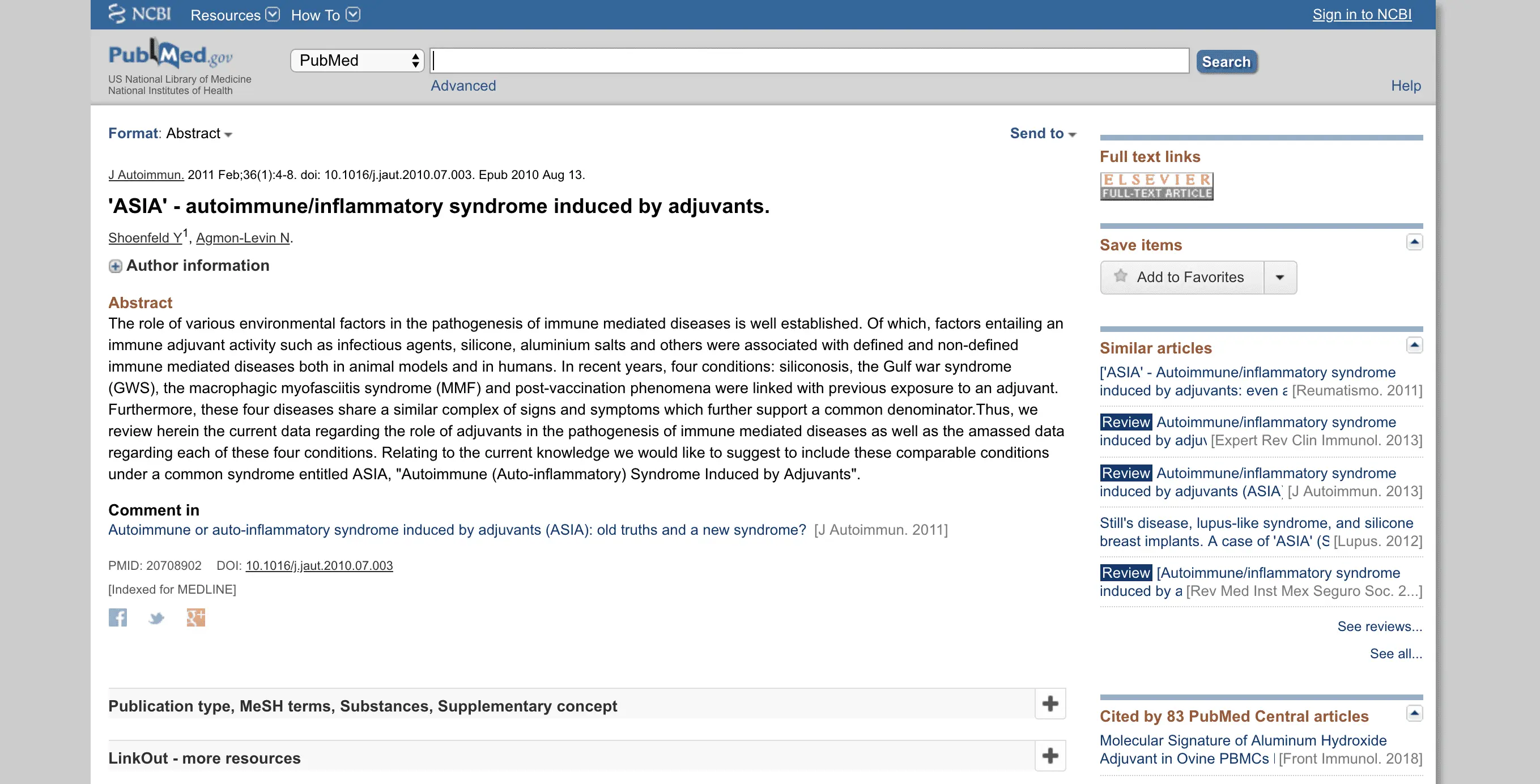Click the PubMed.gov logo
Image resolution: width=1540 pixels, height=784 pixels.
pos(171,55)
